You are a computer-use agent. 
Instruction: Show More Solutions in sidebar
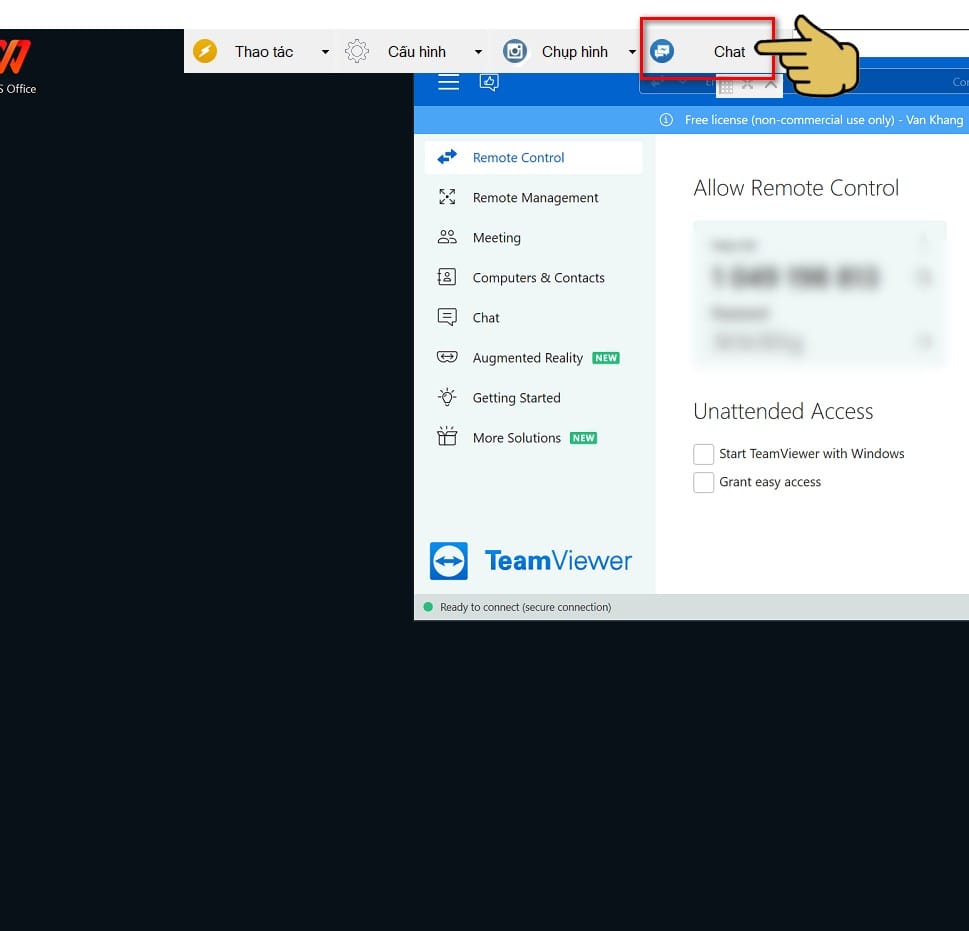[533, 438]
